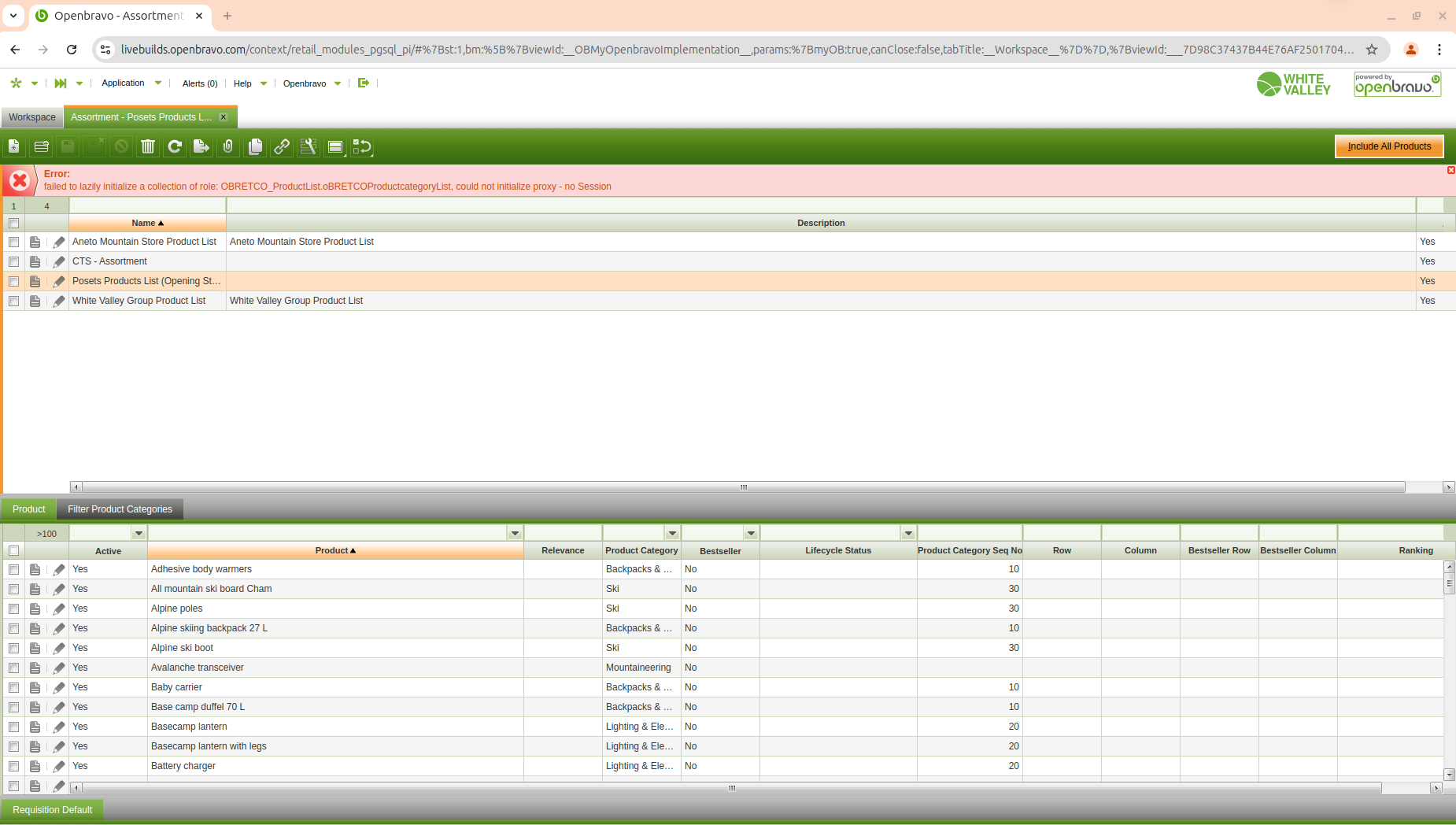Switch to the Filter Product Categories tab
The width and height of the screenshot is (1456, 825).
[120, 509]
